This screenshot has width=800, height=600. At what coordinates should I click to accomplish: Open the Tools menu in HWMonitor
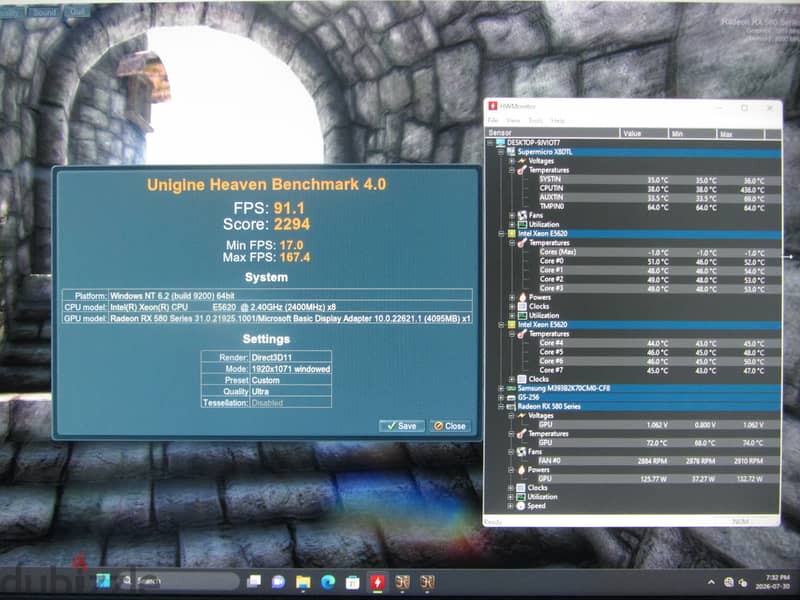(535, 120)
